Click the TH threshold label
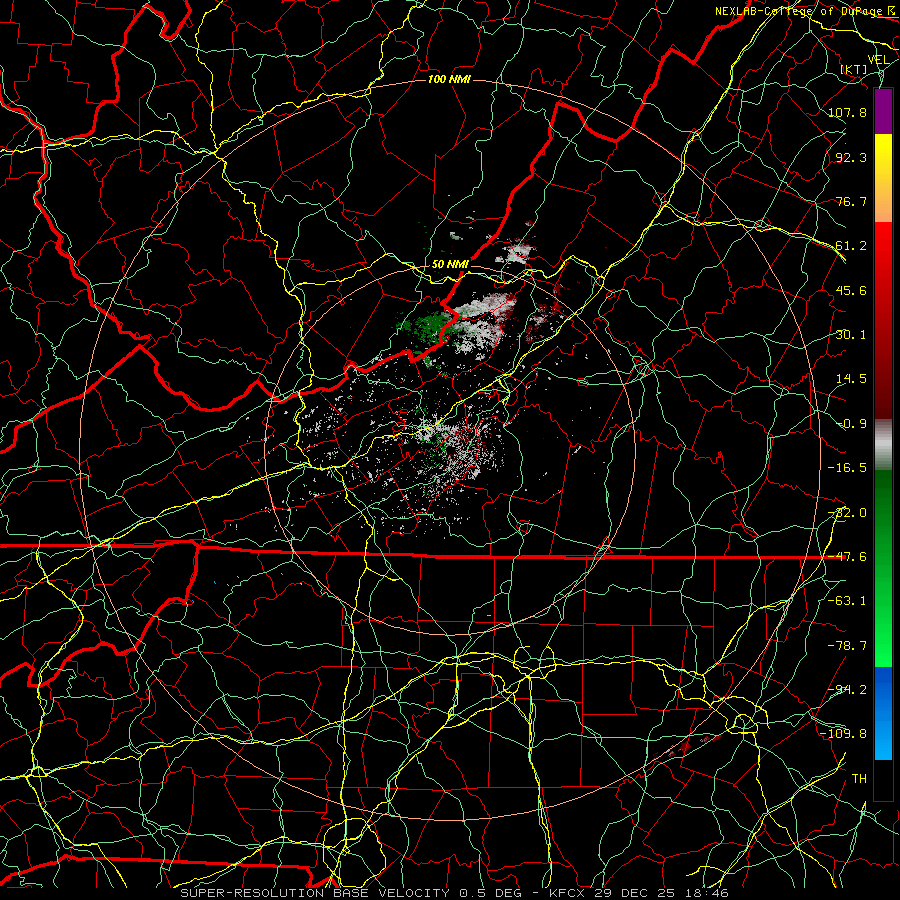This screenshot has width=900, height=900. (859, 779)
